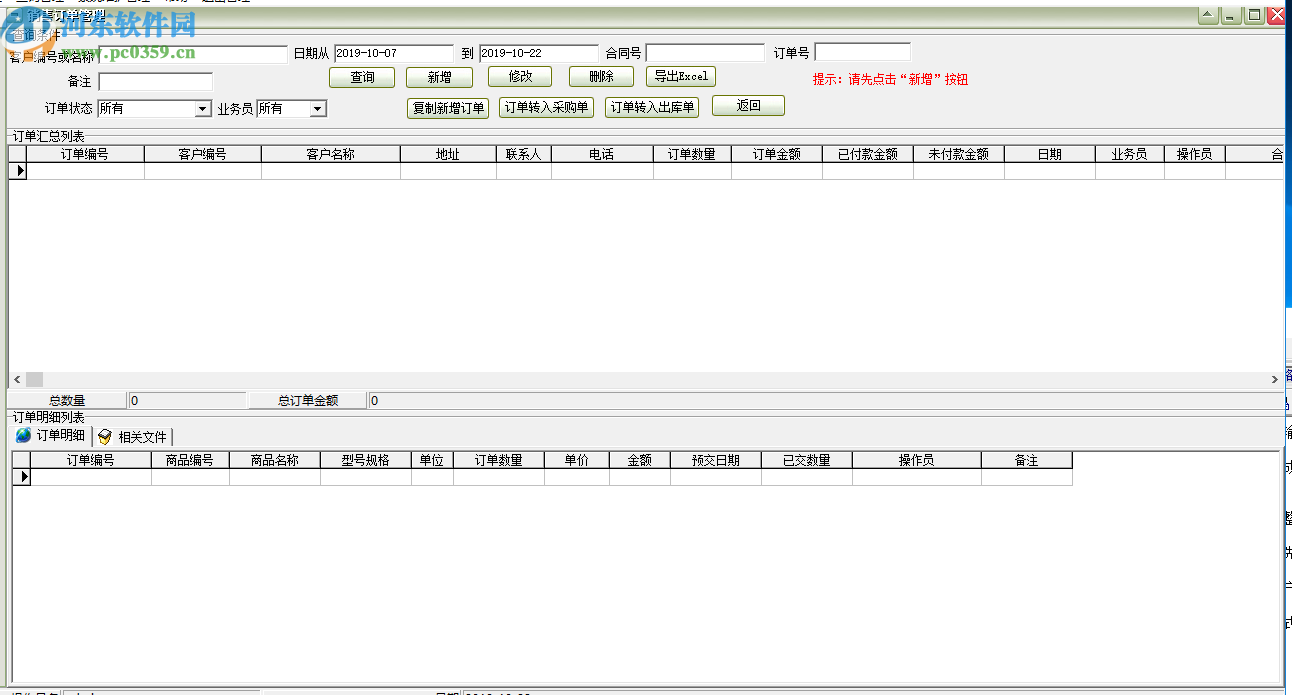Viewport: 1292px width, 695px height.
Task: Click the summary list scrollbar left arrow
Action: [x=16, y=379]
